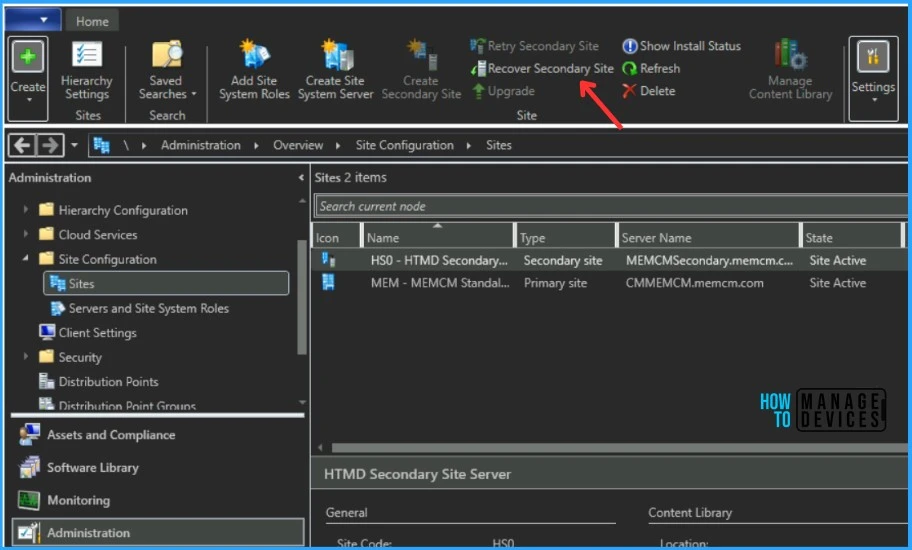Click Sites in the breadcrumb
The width and height of the screenshot is (912, 550).
click(x=498, y=145)
